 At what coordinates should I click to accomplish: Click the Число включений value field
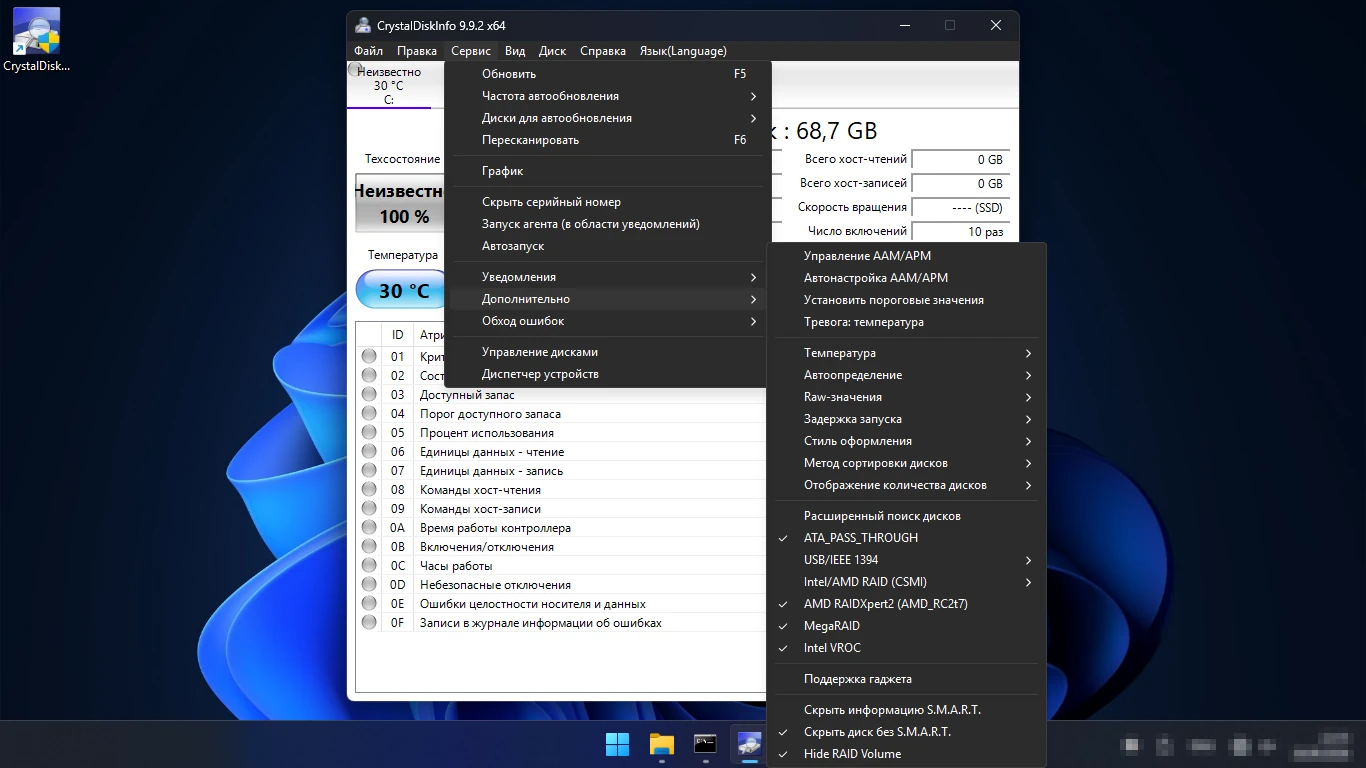[x=960, y=232]
